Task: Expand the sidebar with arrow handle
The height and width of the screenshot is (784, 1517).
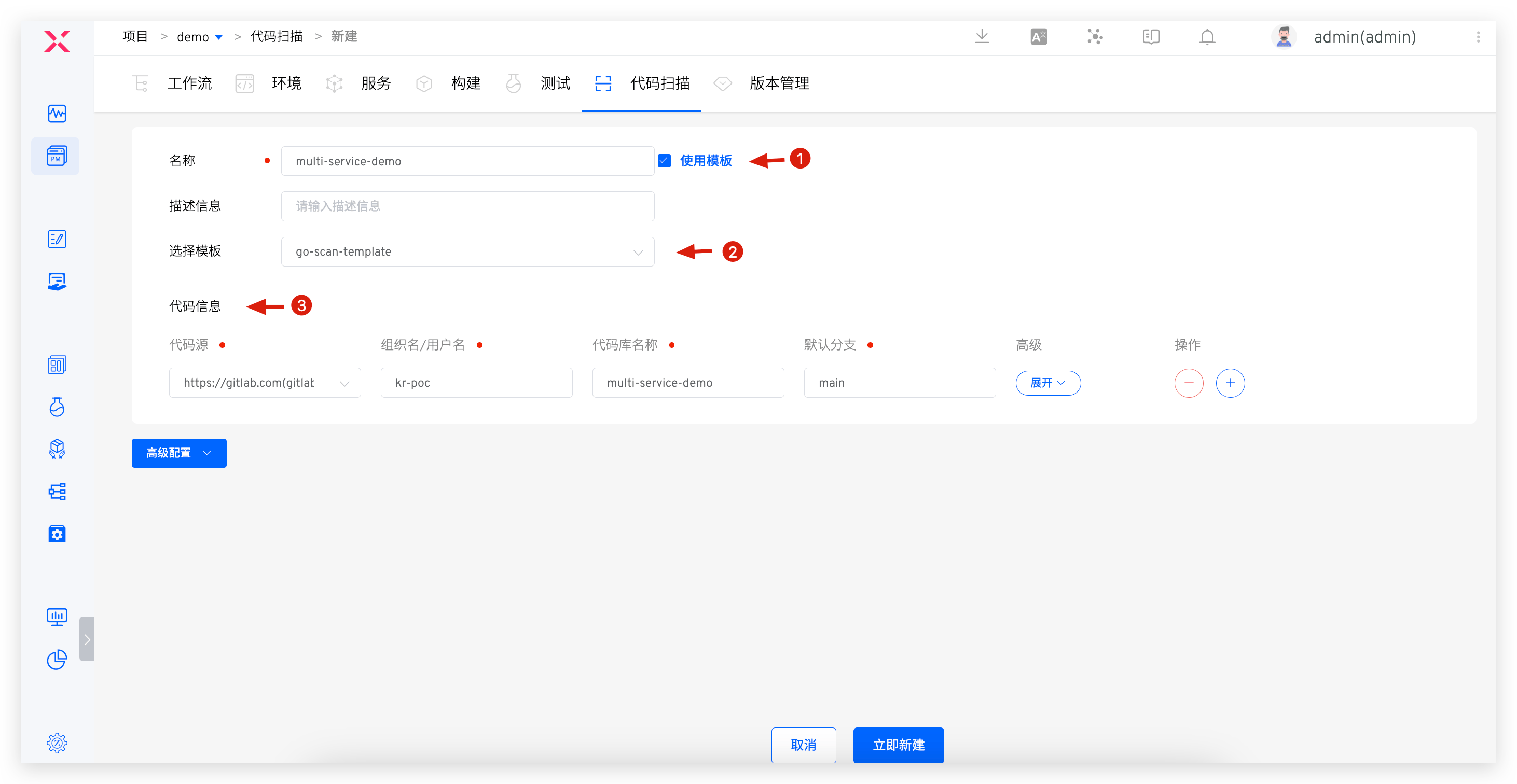Action: pos(87,639)
